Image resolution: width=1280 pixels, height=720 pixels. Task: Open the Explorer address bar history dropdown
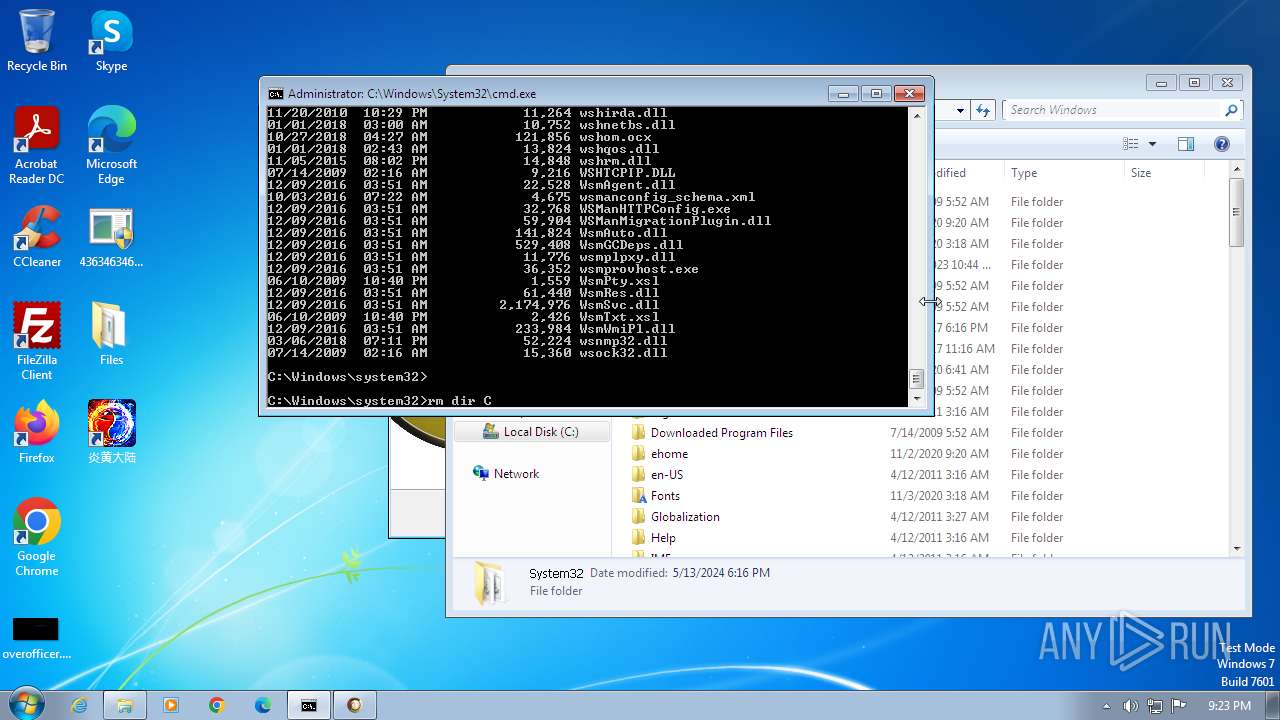pos(960,110)
